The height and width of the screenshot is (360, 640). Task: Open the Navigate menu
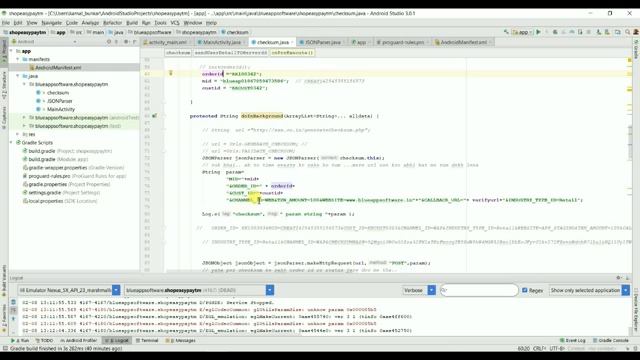coord(51,23)
